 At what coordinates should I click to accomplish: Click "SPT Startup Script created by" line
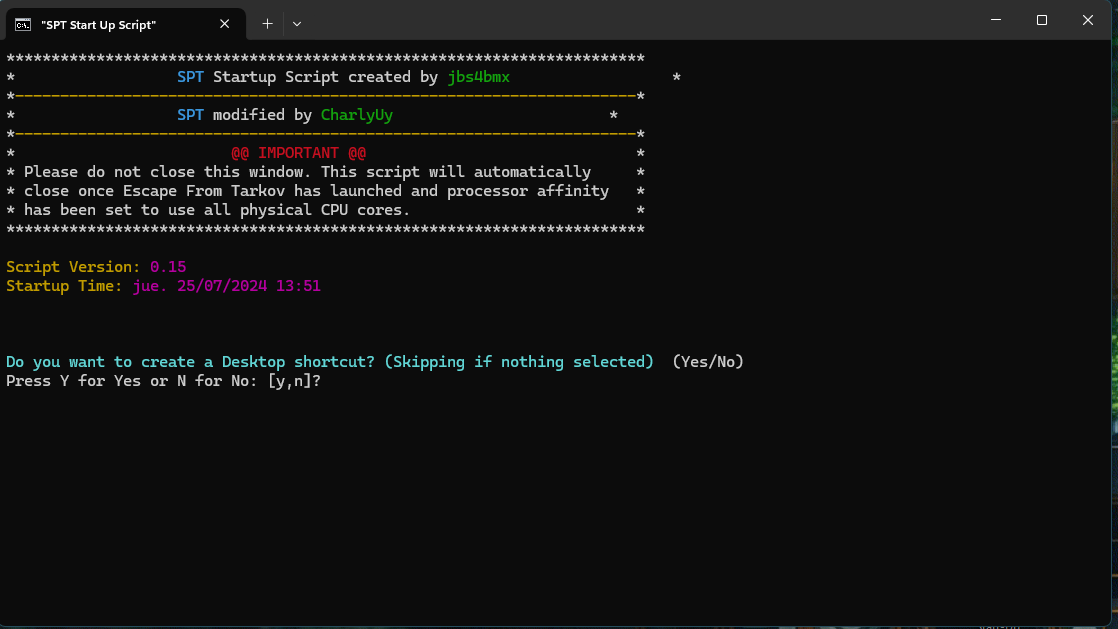[343, 77]
